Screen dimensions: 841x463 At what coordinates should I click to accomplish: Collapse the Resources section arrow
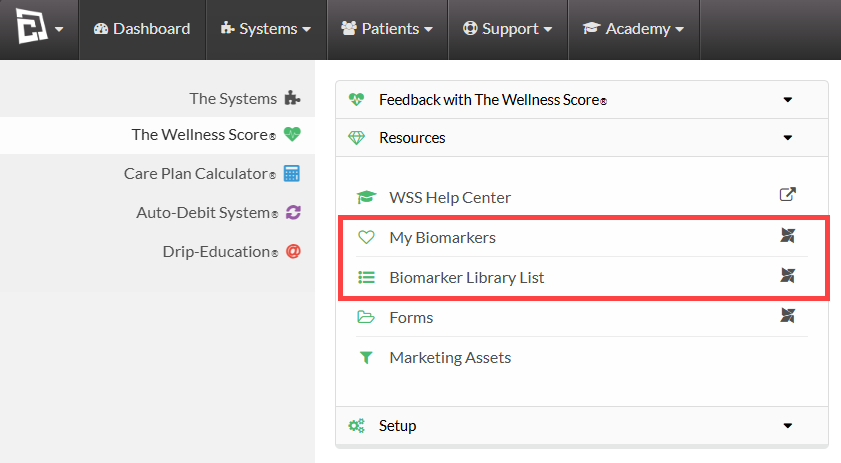pyautogui.click(x=787, y=138)
